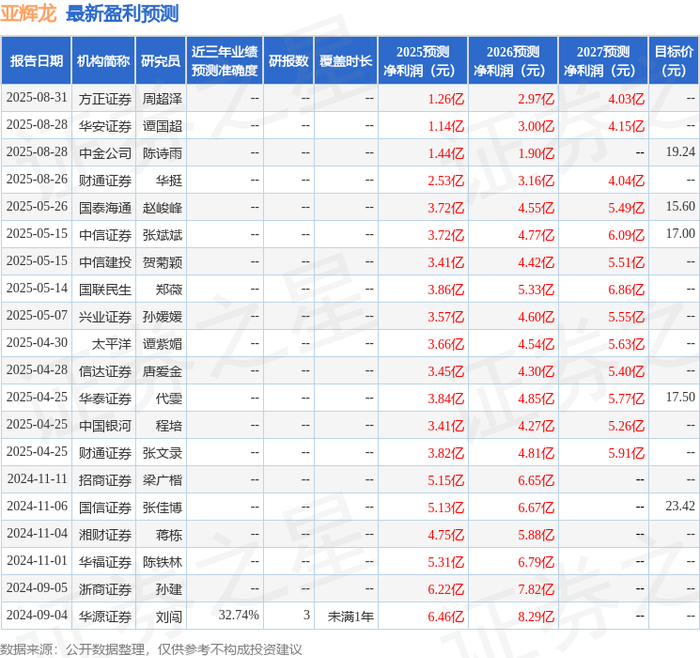Image resolution: width=700 pixels, height=658 pixels.
Task: Click the 覆盖时长 column header
Action: 346,61
